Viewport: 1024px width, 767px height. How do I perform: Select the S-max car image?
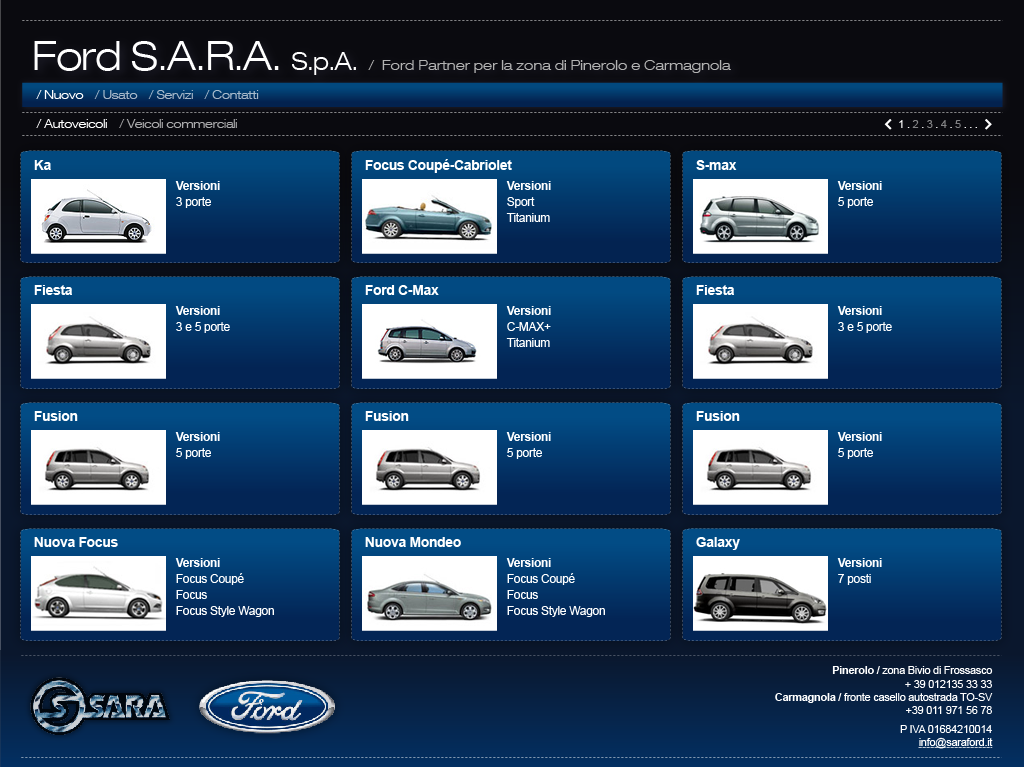tap(760, 217)
